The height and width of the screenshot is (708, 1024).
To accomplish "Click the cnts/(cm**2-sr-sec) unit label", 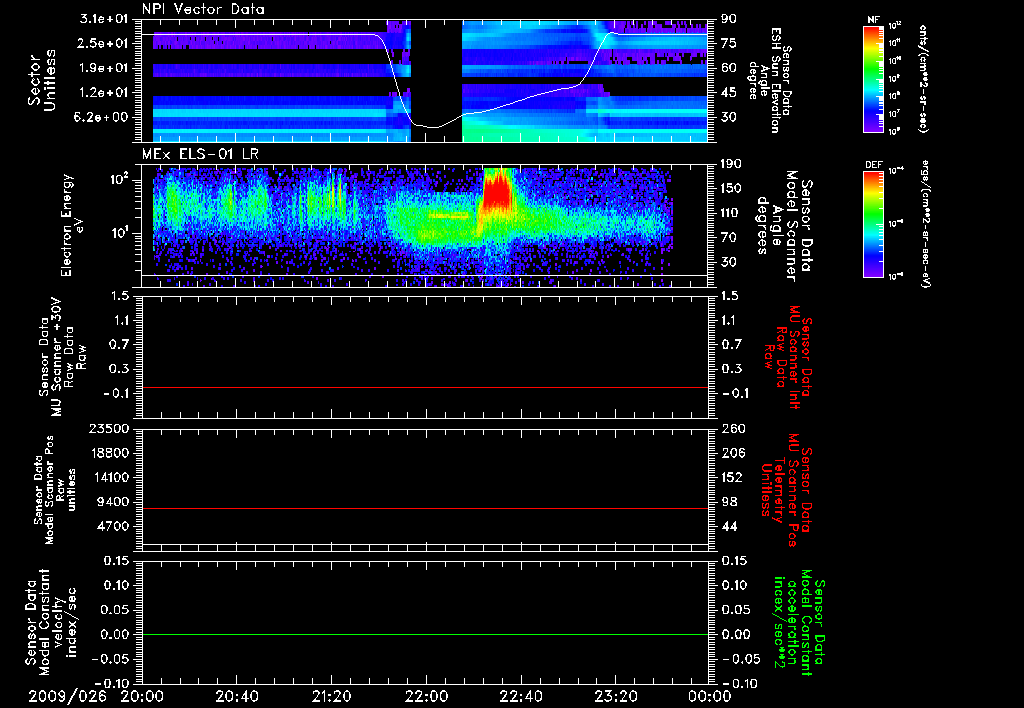I will pyautogui.click(x=922, y=79).
